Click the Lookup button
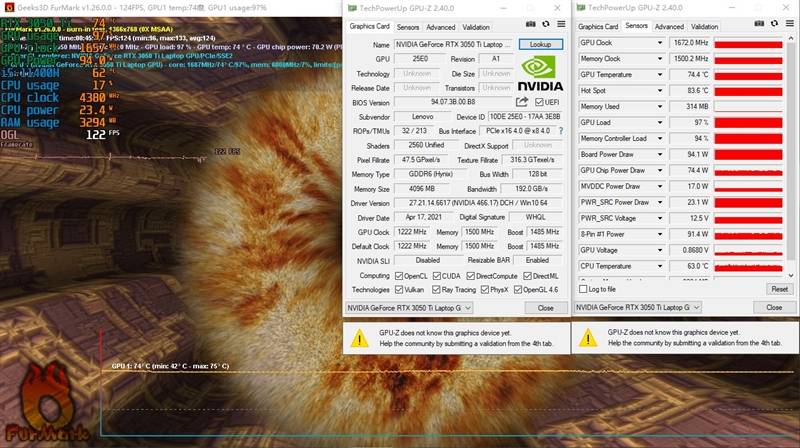 (x=540, y=44)
